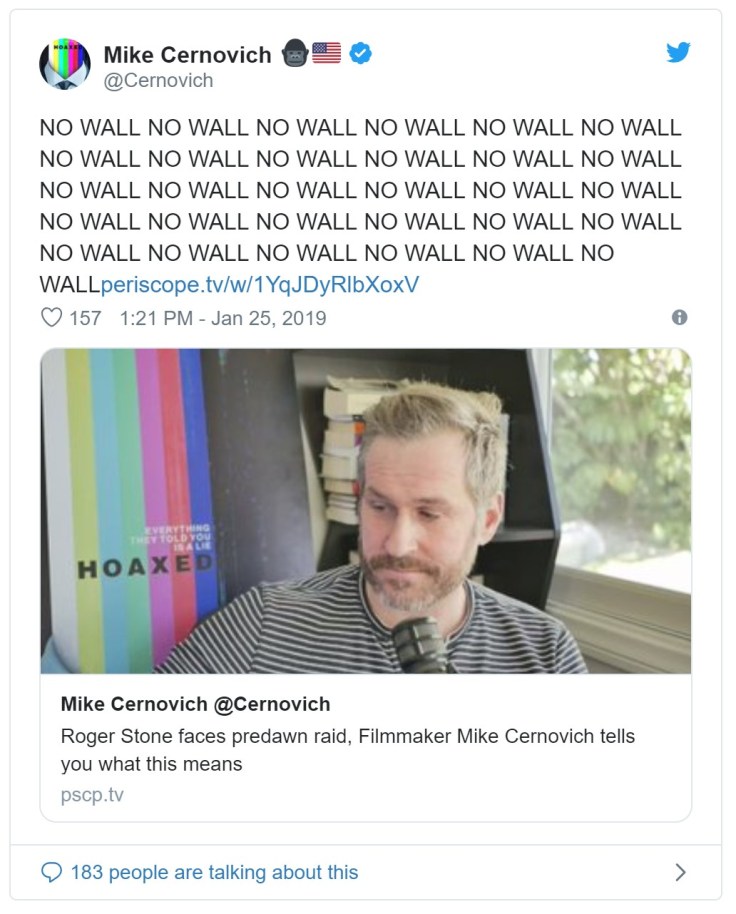View 183 people are talking about this
Screen dimensions: 736x914
214,872
